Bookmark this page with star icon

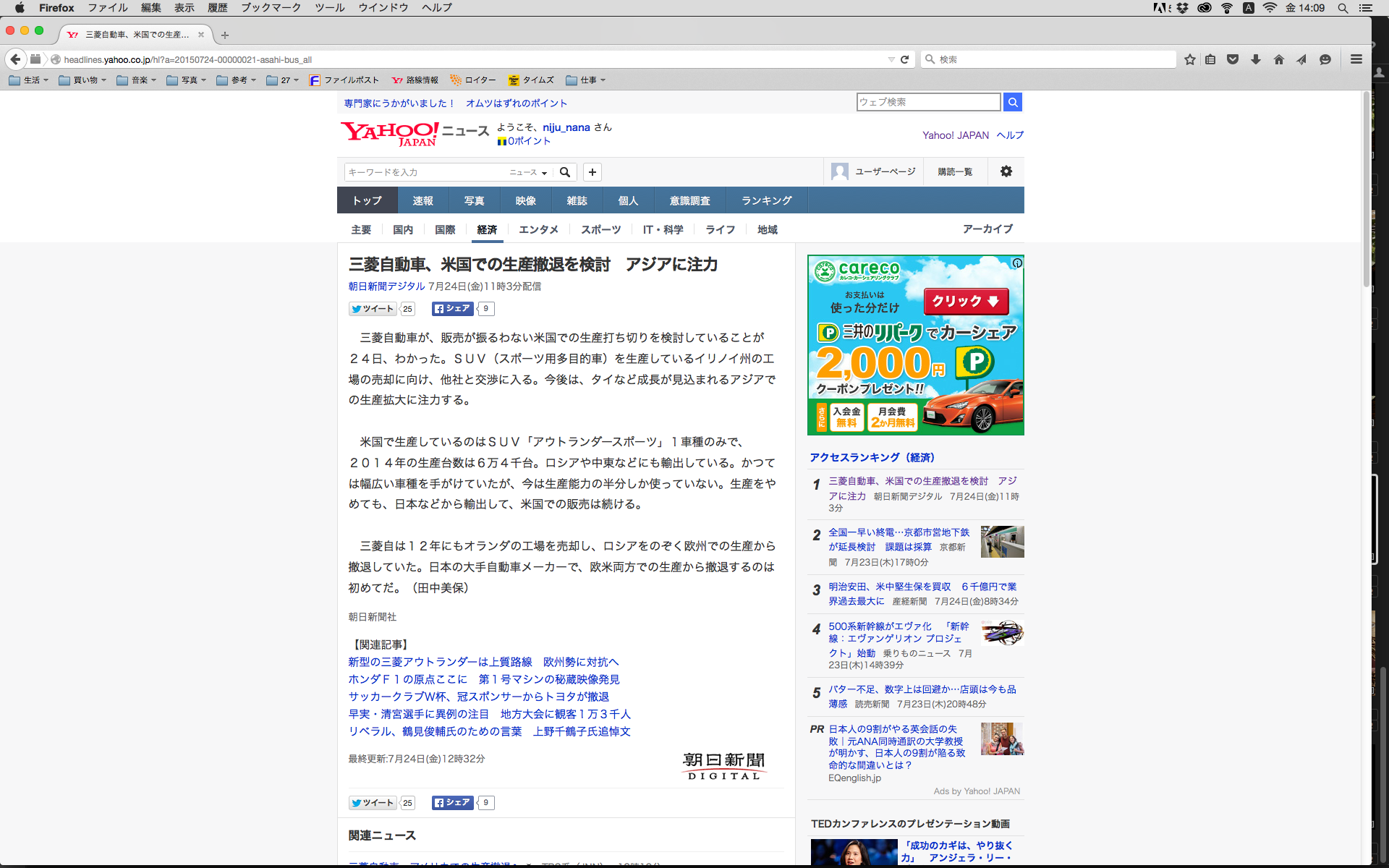point(1190,59)
